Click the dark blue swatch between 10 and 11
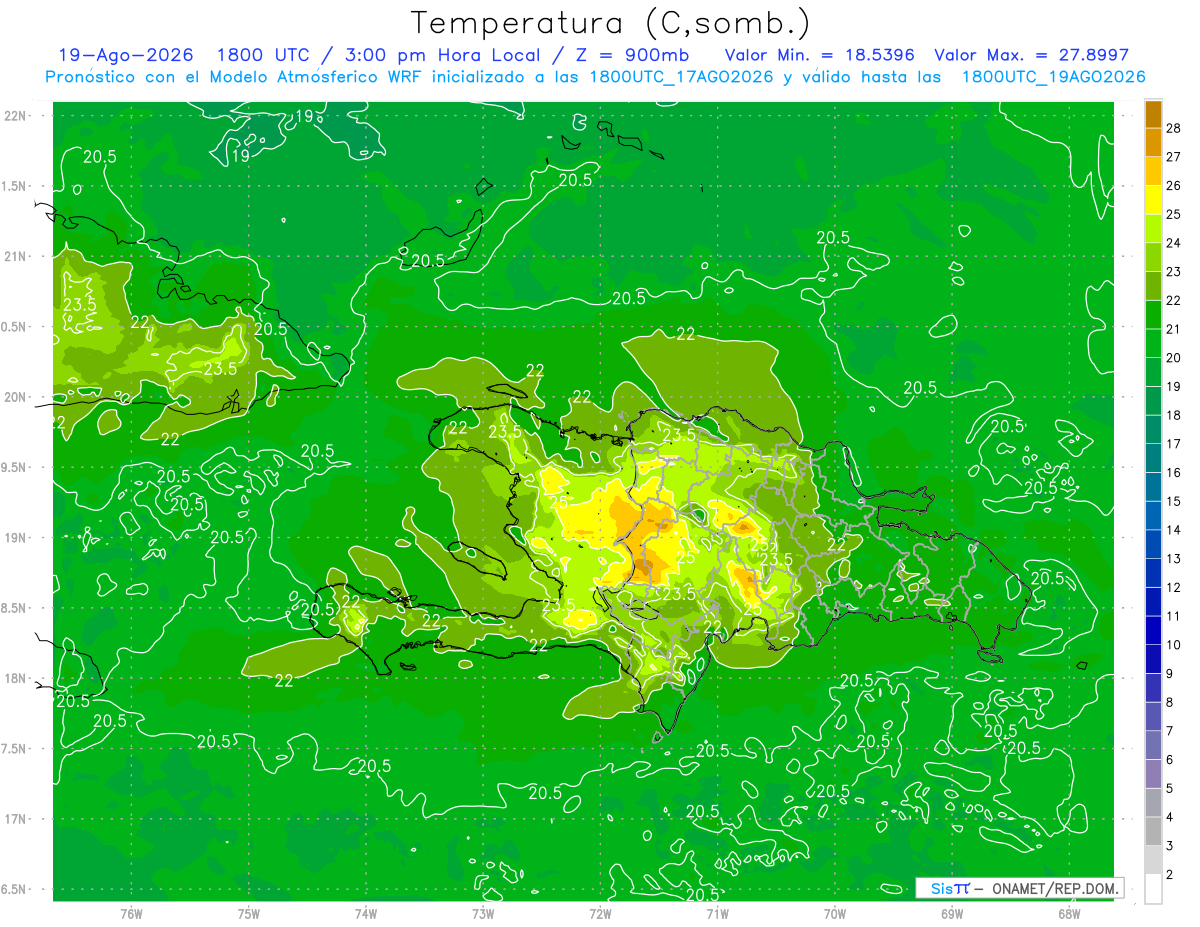 (1153, 630)
